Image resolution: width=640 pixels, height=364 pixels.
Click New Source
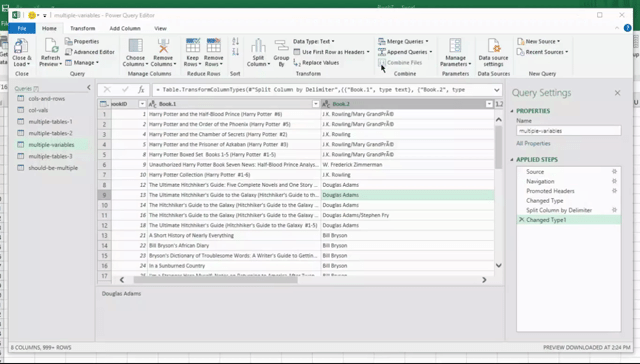[538, 41]
